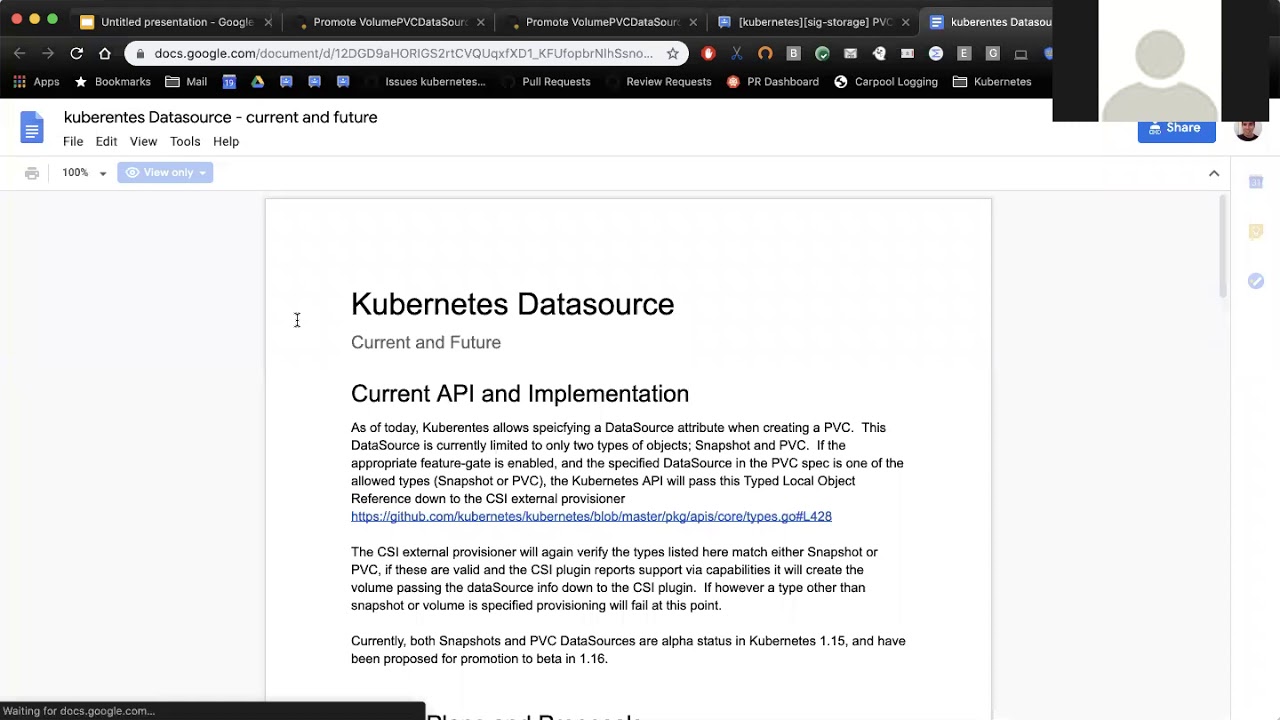The width and height of the screenshot is (1280, 720).
Task: Open the View menu
Action: (143, 142)
